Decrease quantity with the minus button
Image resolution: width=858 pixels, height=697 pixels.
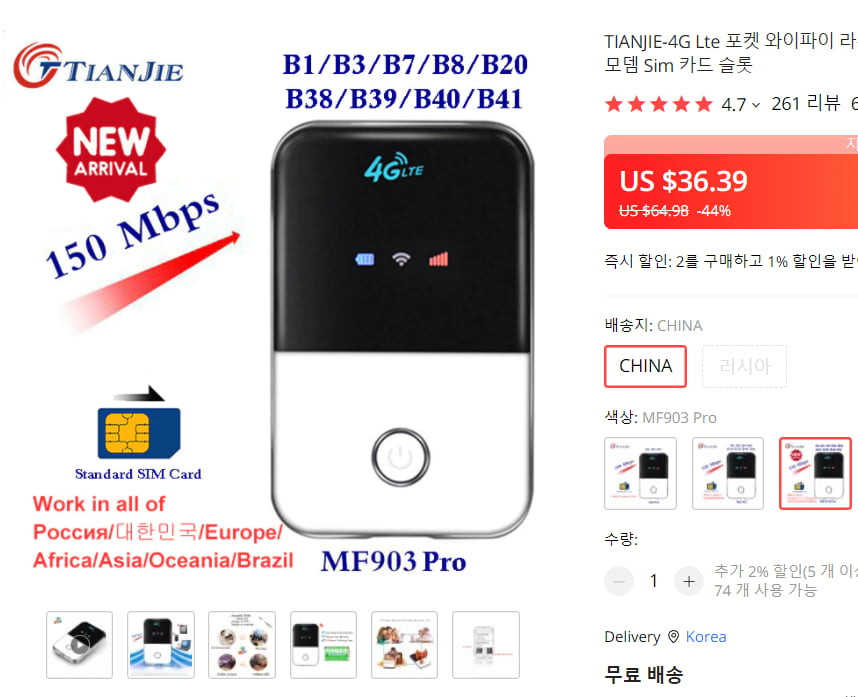click(x=619, y=581)
